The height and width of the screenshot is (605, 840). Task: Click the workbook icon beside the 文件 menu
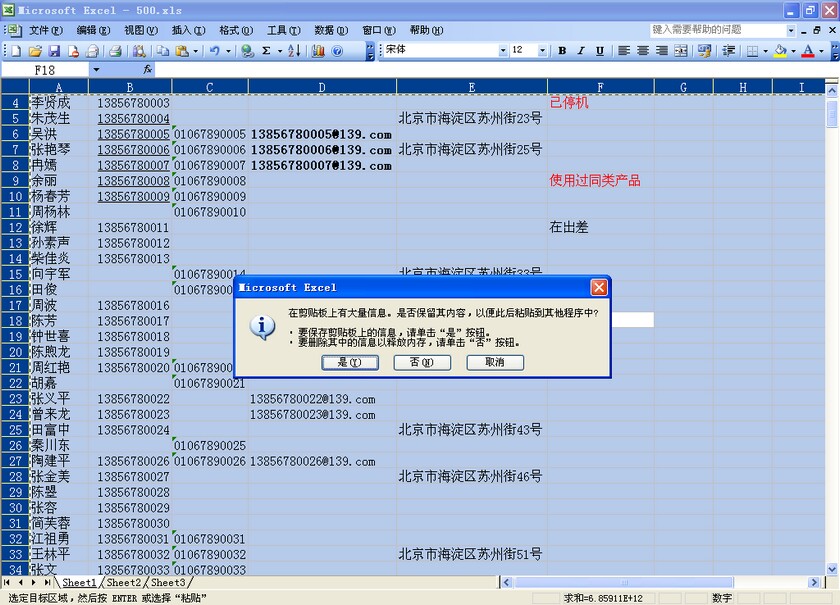[x=13, y=31]
